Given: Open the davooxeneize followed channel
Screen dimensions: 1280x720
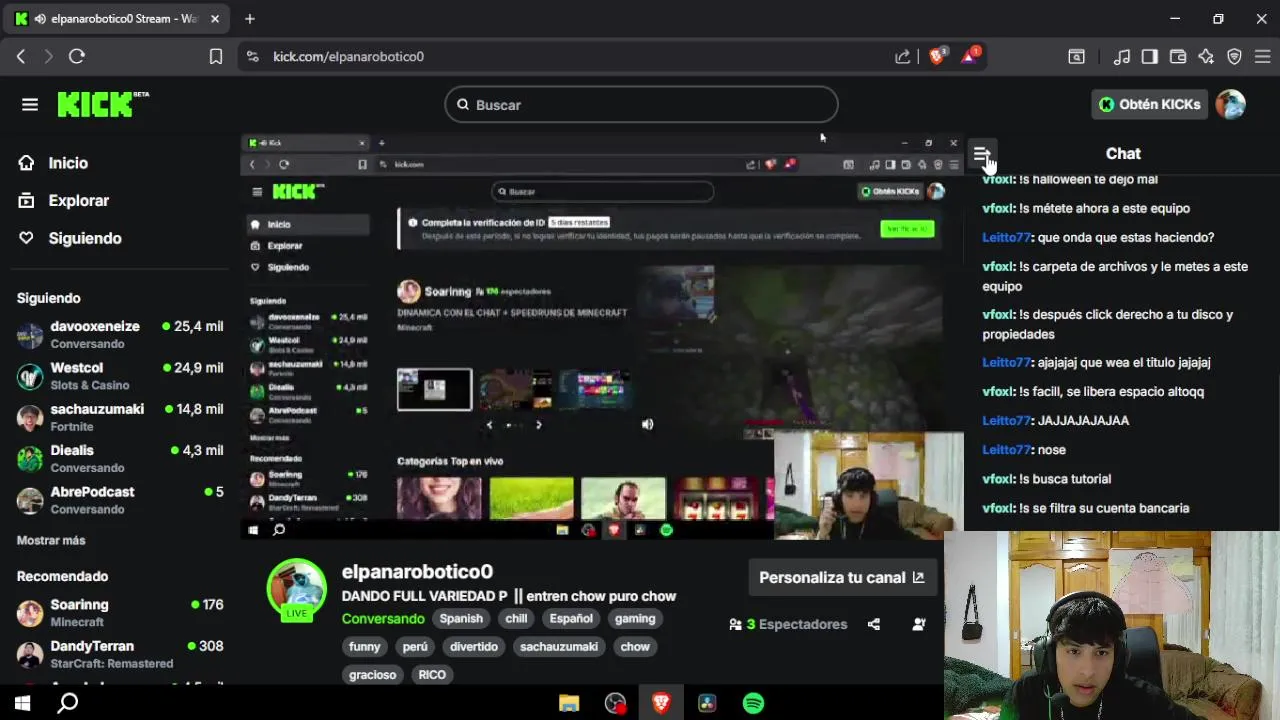Looking at the screenshot, I should pos(120,335).
